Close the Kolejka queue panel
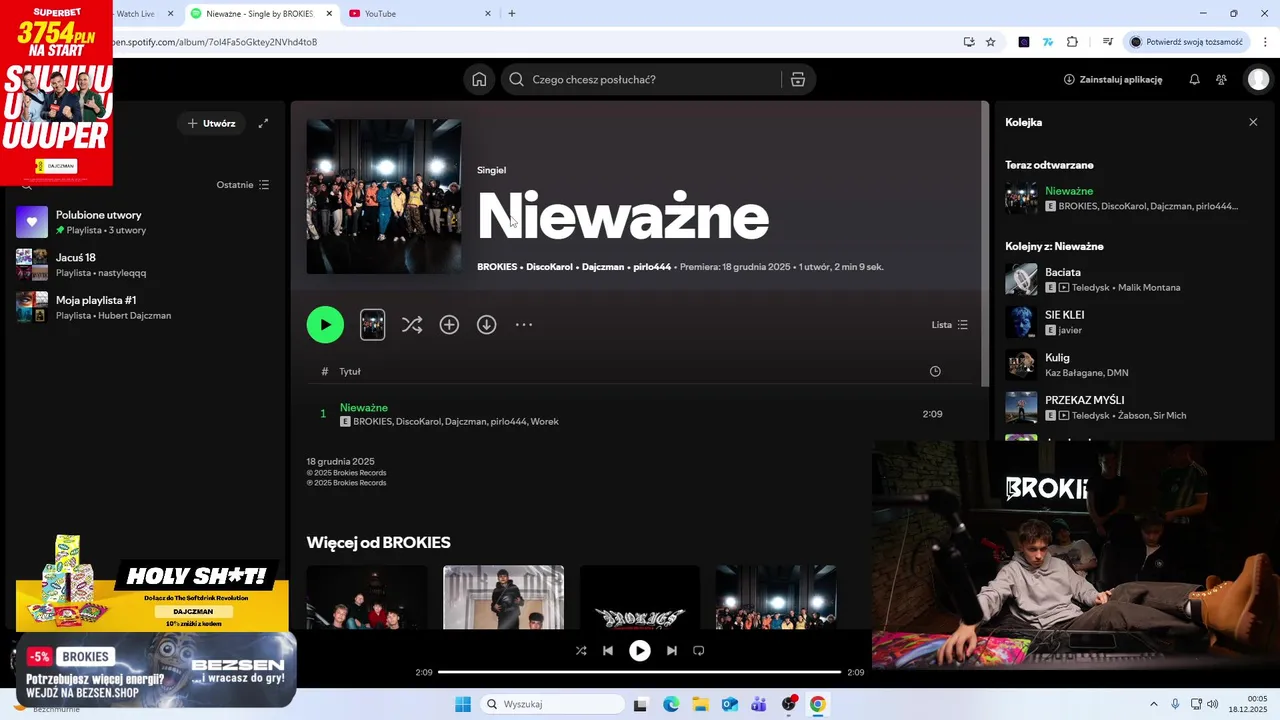 click(x=1253, y=122)
